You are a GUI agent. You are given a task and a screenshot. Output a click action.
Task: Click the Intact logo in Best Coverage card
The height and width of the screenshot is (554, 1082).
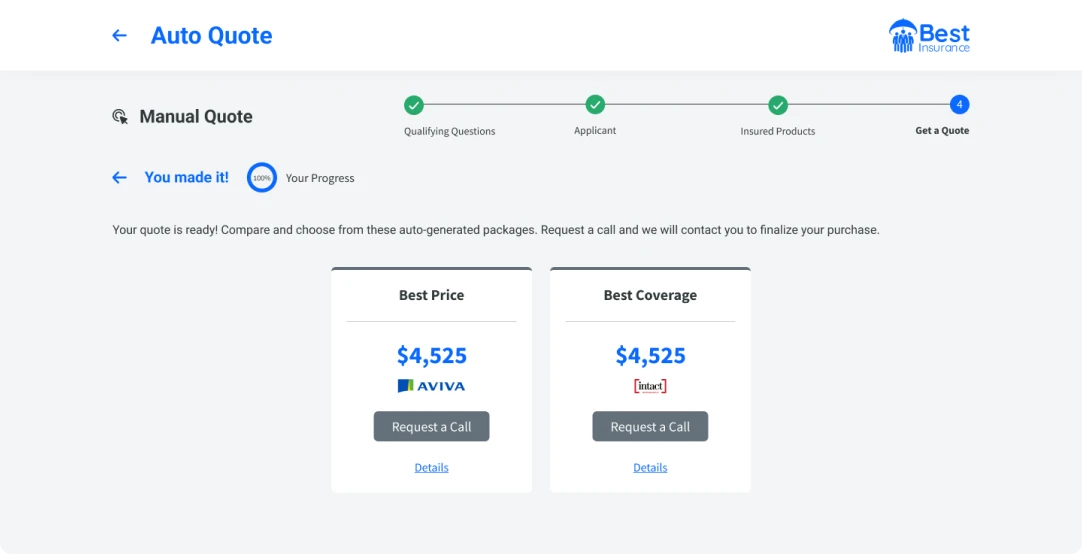coord(650,386)
